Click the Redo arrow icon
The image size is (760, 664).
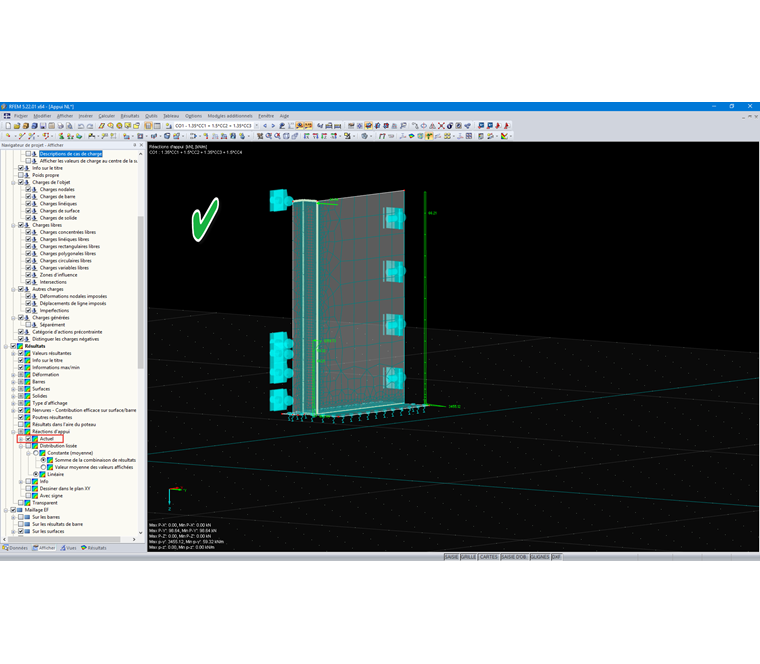click(90, 126)
